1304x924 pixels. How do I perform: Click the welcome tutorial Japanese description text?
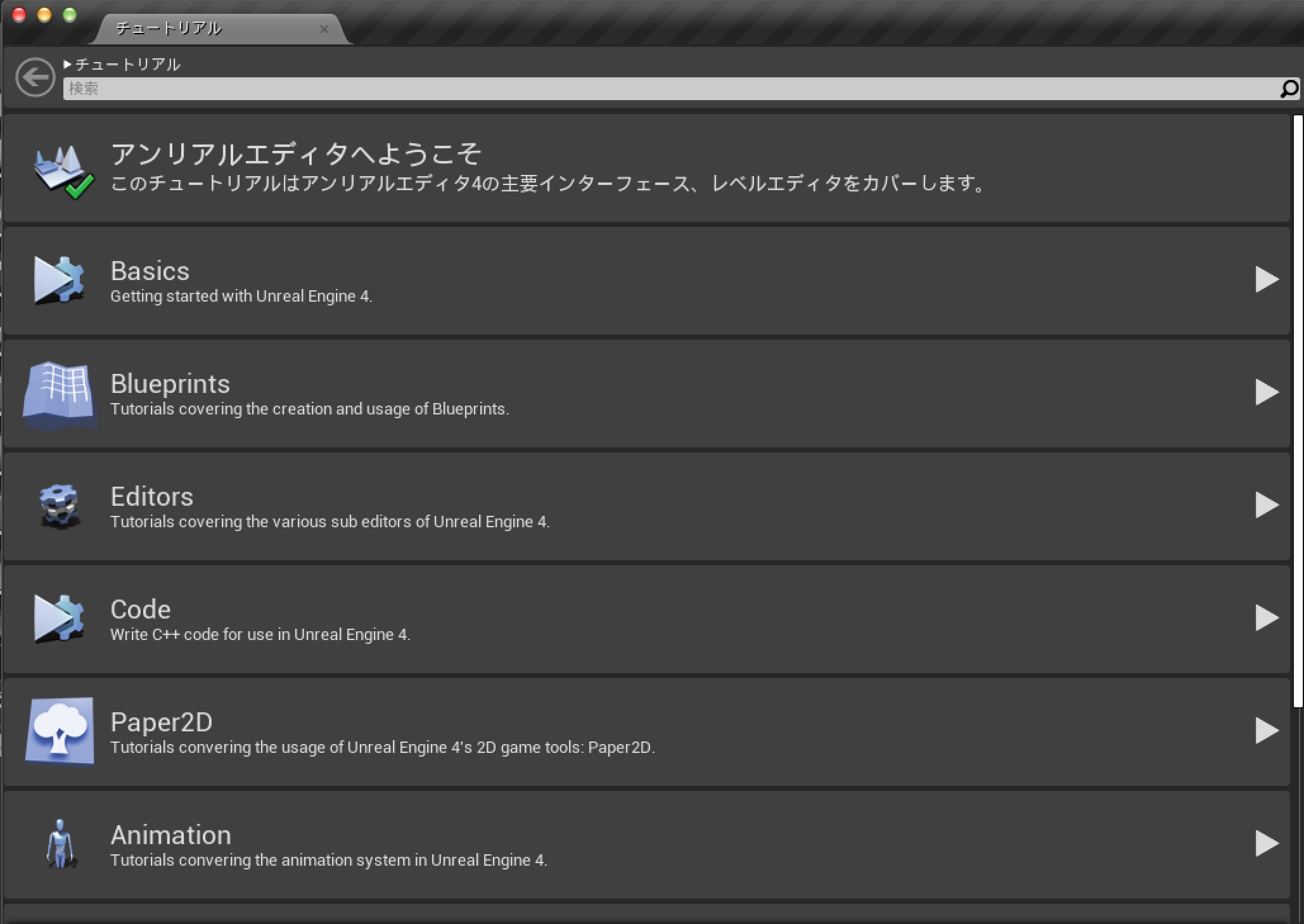[x=549, y=184]
